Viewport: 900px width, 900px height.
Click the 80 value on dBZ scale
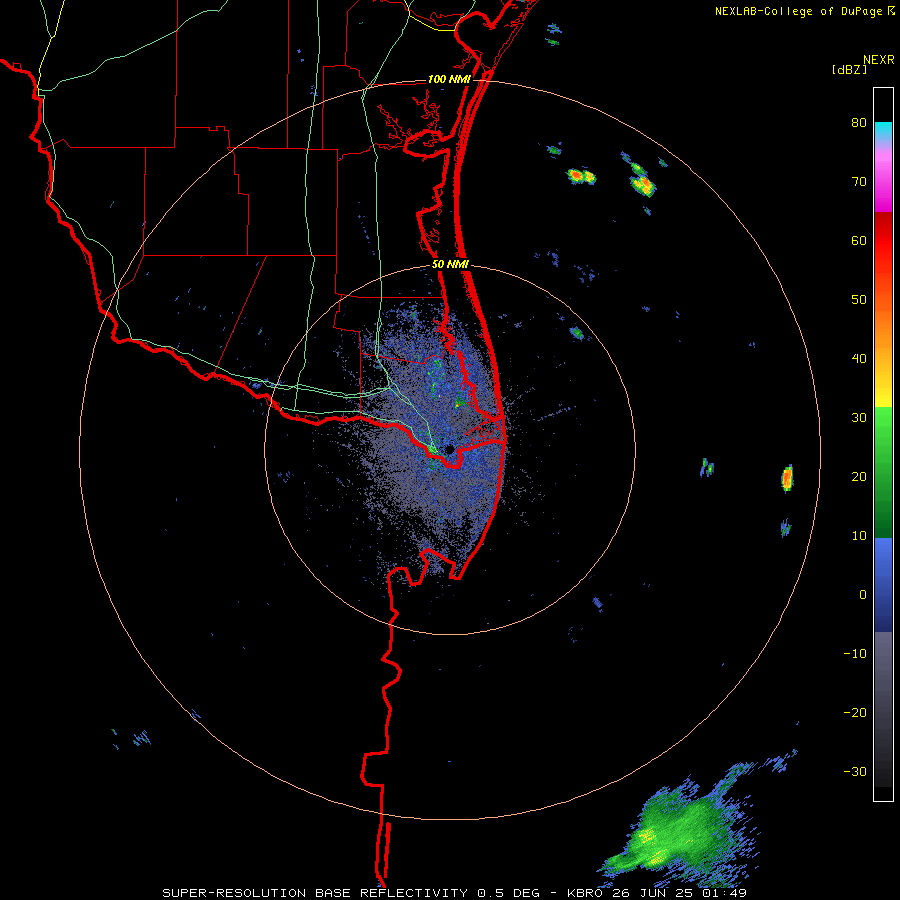pos(859,123)
